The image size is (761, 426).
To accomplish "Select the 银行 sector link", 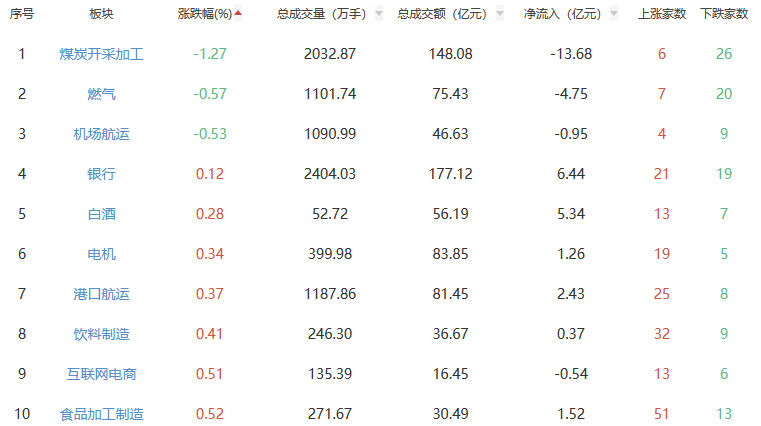I will (101, 174).
